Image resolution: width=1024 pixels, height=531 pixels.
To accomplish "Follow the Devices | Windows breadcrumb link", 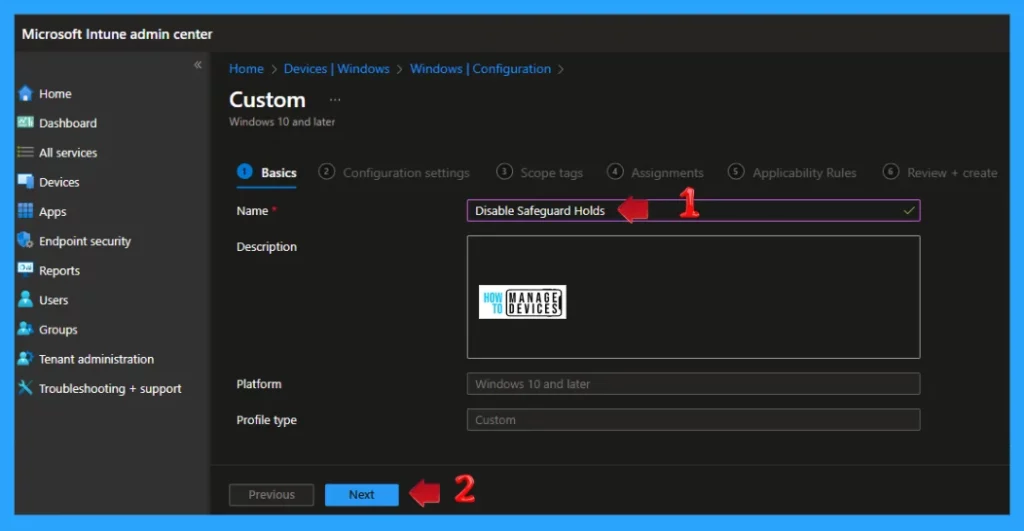I will tap(336, 69).
